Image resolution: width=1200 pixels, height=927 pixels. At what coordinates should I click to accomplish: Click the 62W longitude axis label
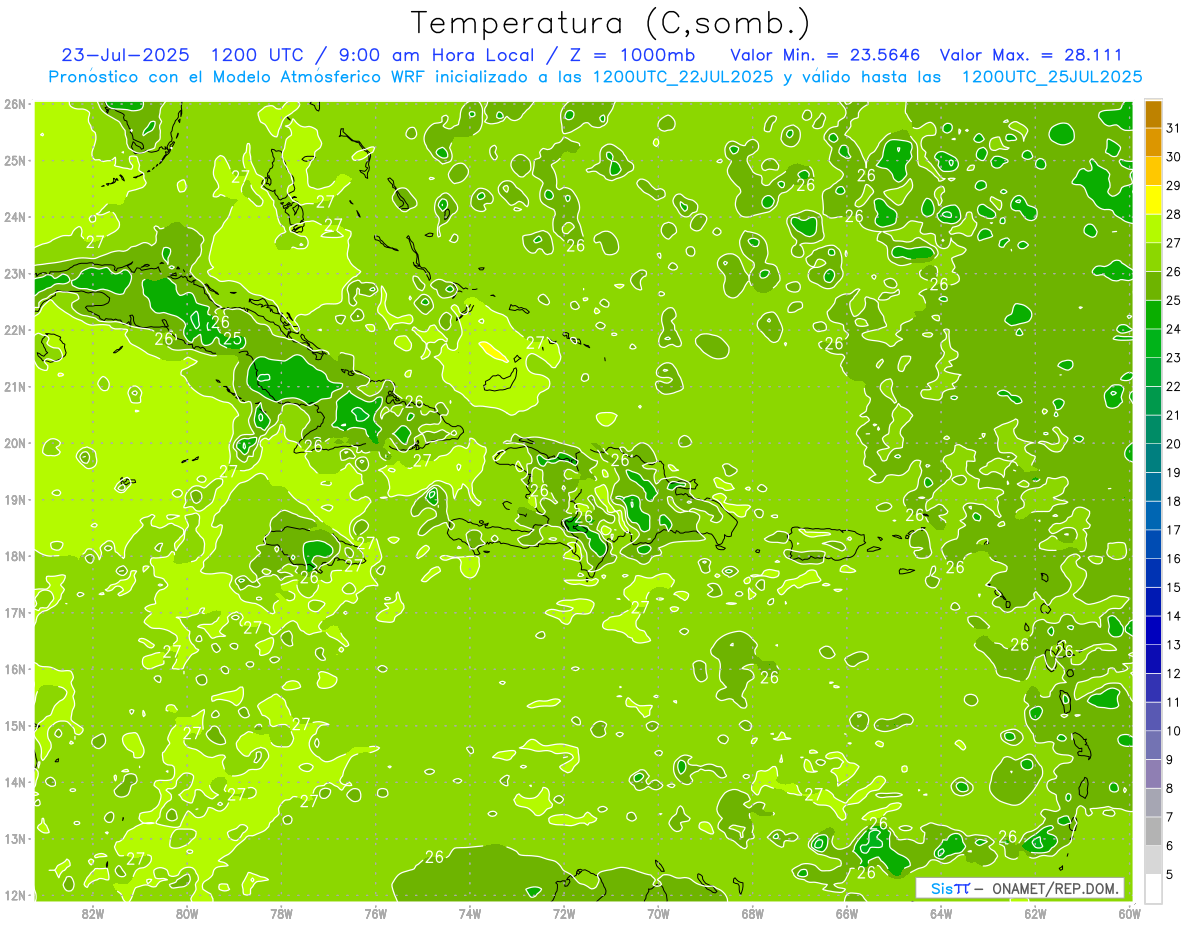[1035, 913]
